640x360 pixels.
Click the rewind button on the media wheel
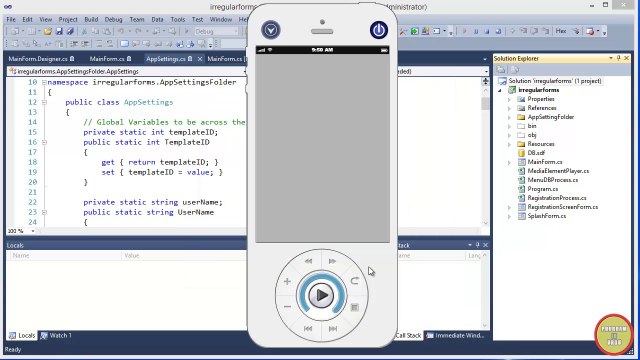point(308,261)
